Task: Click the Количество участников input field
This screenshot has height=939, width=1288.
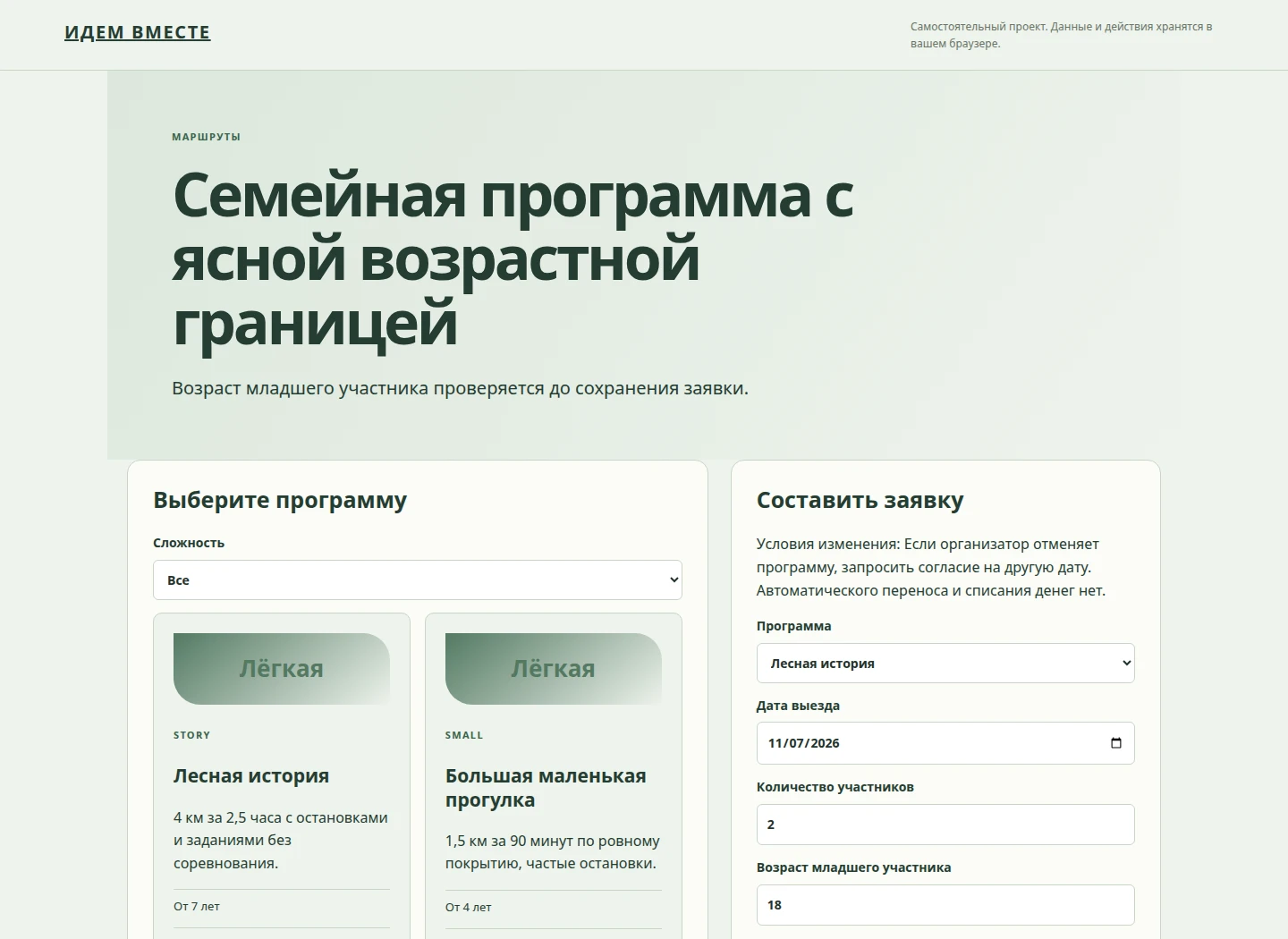Action: [945, 825]
